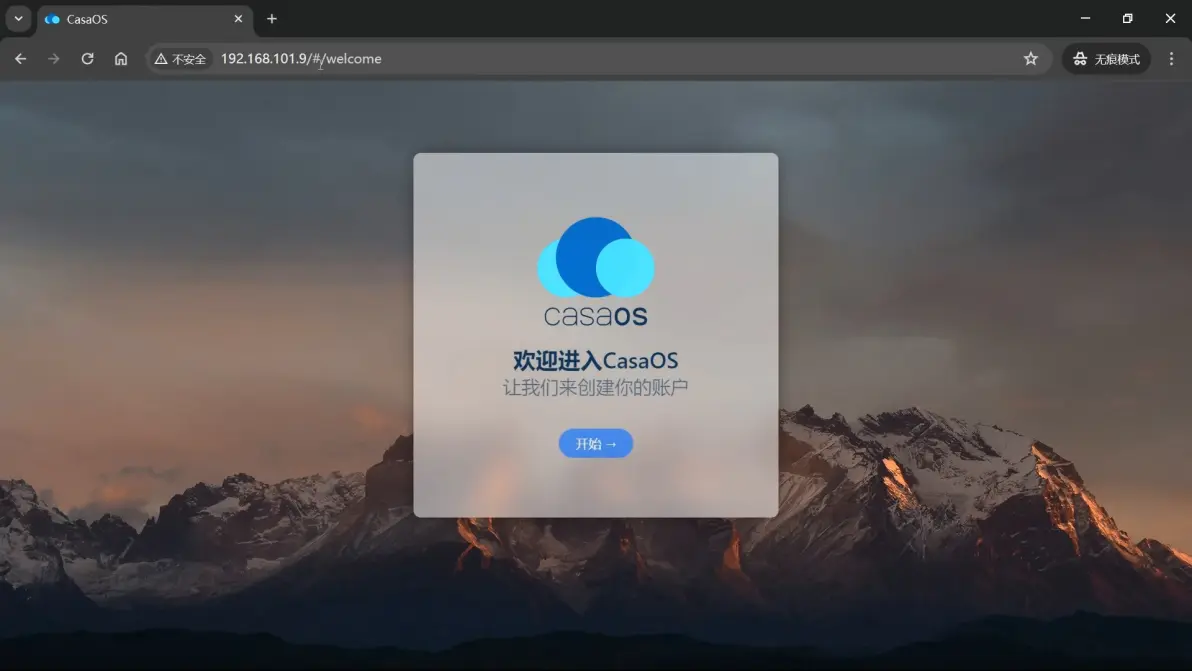
Task: Minimize the browser window
Action: pos(1085,19)
